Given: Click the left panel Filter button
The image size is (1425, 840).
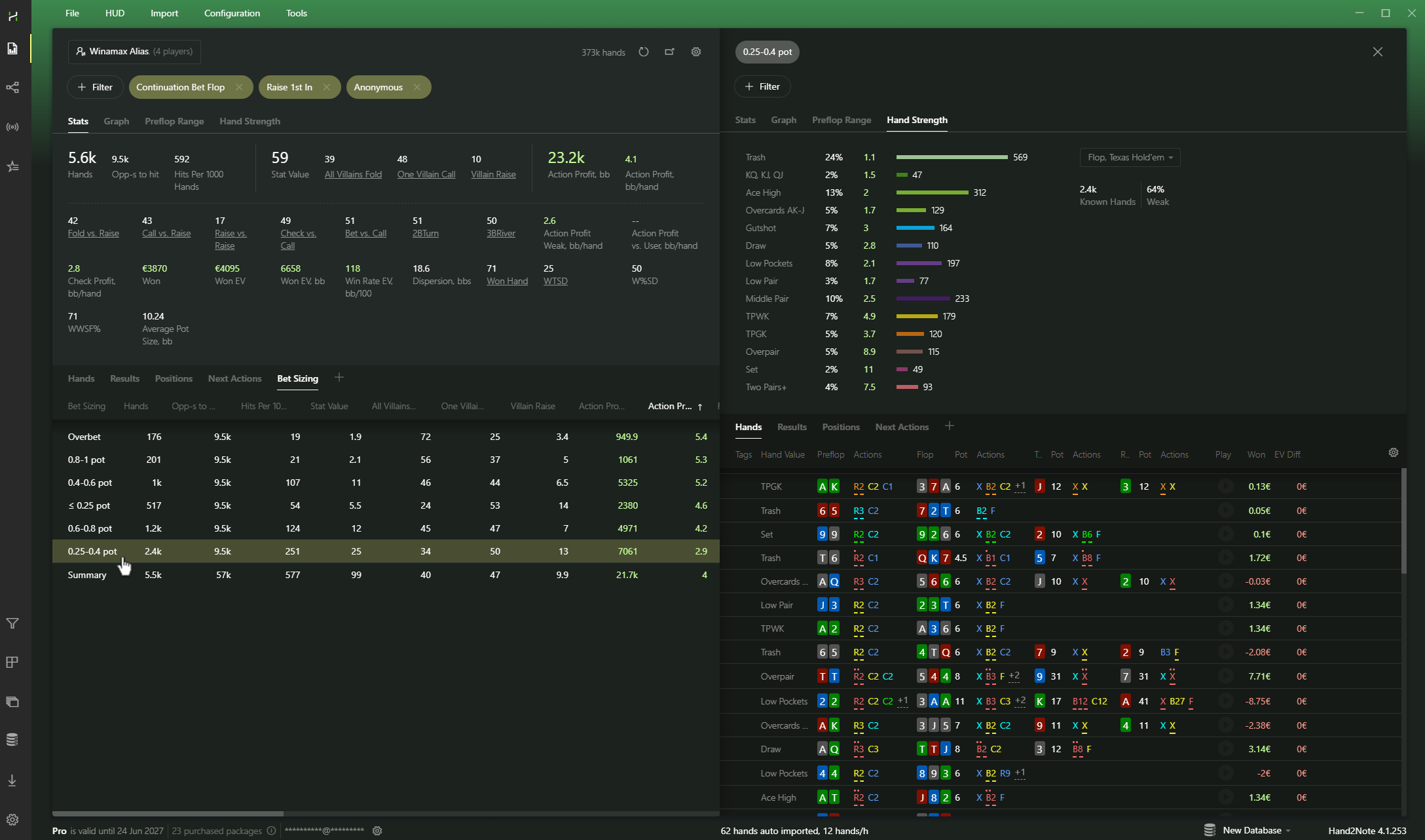Looking at the screenshot, I should pos(95,87).
